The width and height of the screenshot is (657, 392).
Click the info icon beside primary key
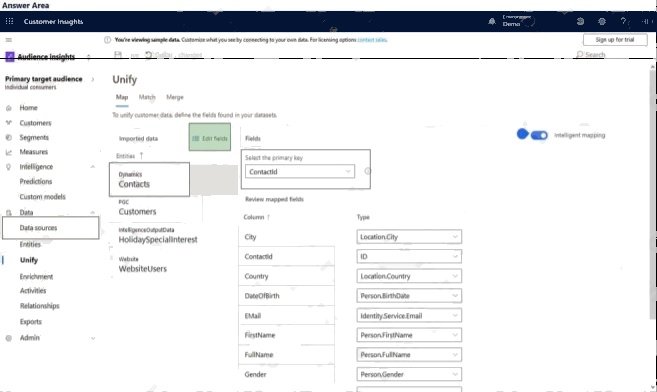367,171
